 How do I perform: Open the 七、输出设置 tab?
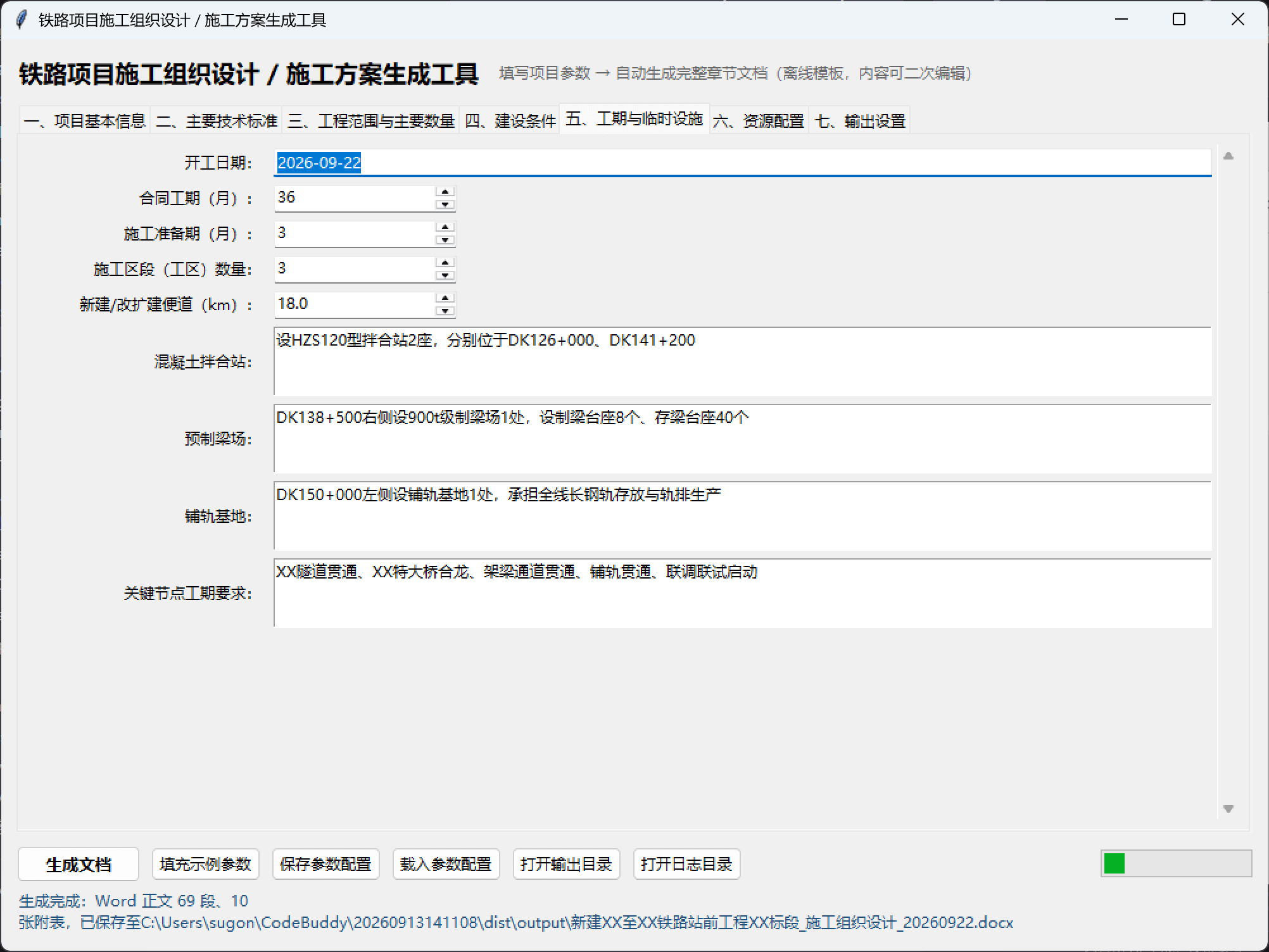(860, 120)
